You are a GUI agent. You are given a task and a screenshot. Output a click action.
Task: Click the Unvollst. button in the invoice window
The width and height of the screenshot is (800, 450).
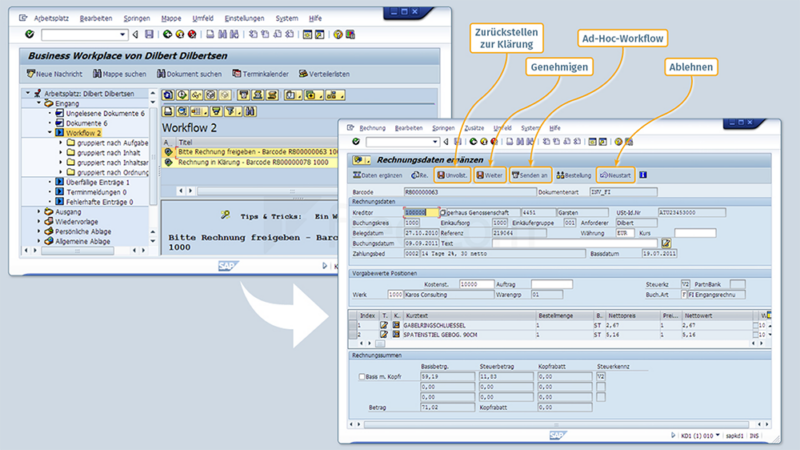(452, 175)
